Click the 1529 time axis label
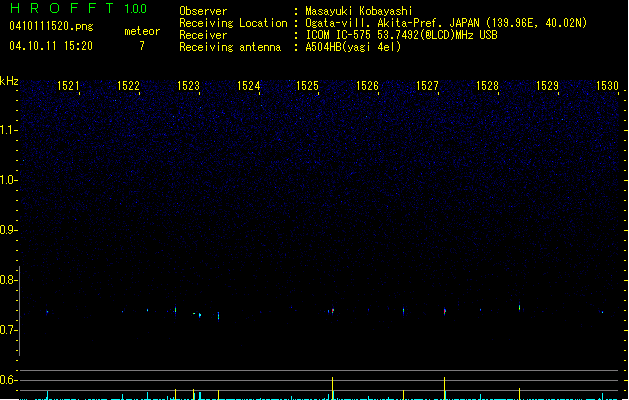This screenshot has height=400, width=629. tap(547, 86)
